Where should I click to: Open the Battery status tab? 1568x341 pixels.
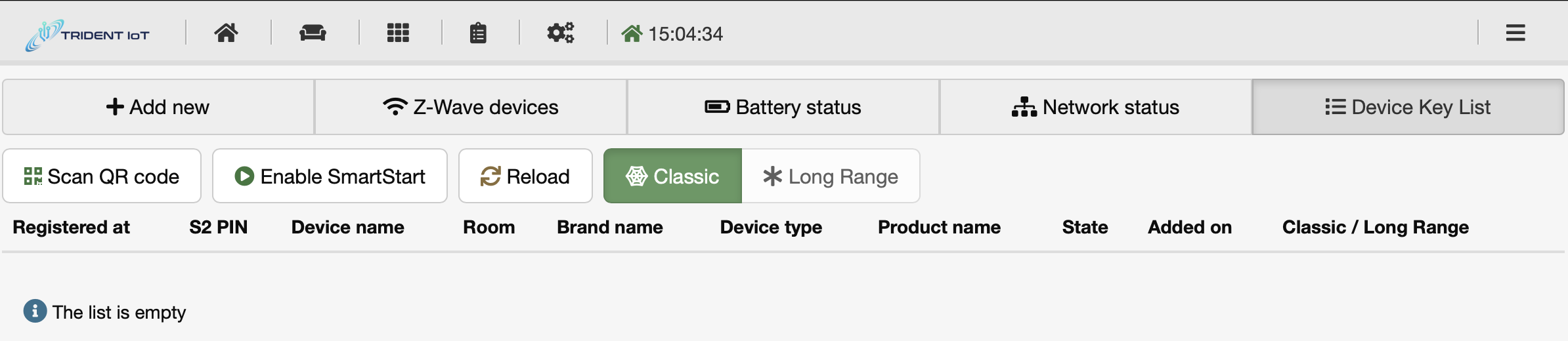click(x=783, y=107)
